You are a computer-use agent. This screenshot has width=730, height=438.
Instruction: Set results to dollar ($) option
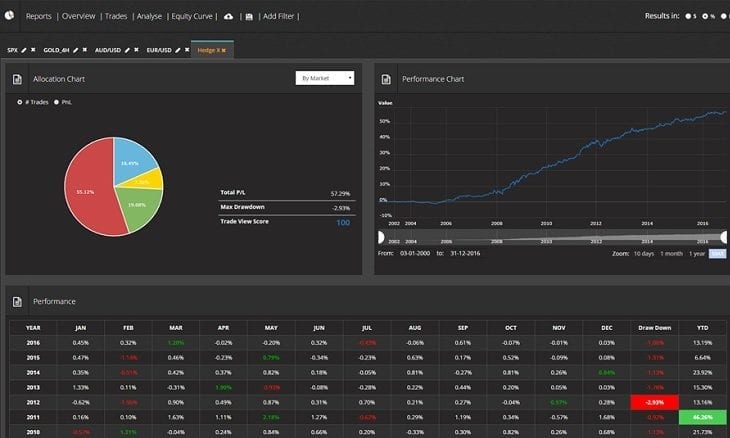688,17
